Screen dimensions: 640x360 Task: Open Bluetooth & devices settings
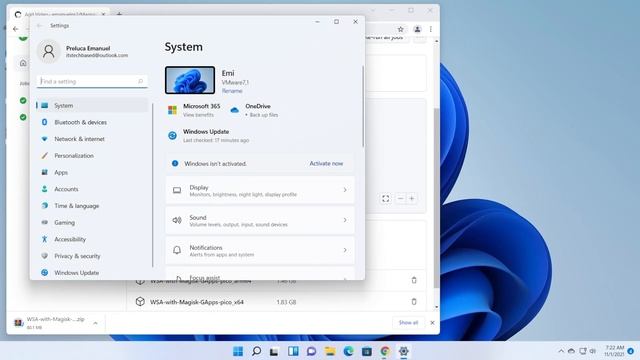point(92,122)
